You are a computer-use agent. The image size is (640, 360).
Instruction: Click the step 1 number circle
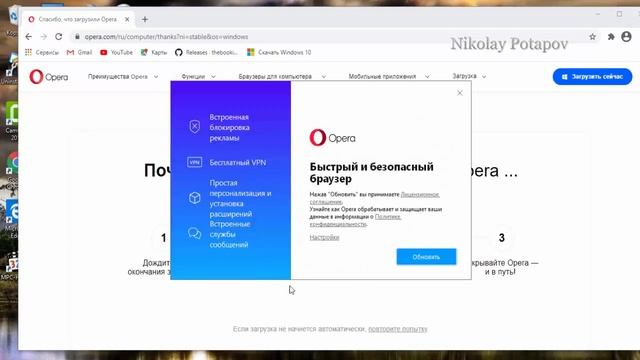[x=163, y=238]
